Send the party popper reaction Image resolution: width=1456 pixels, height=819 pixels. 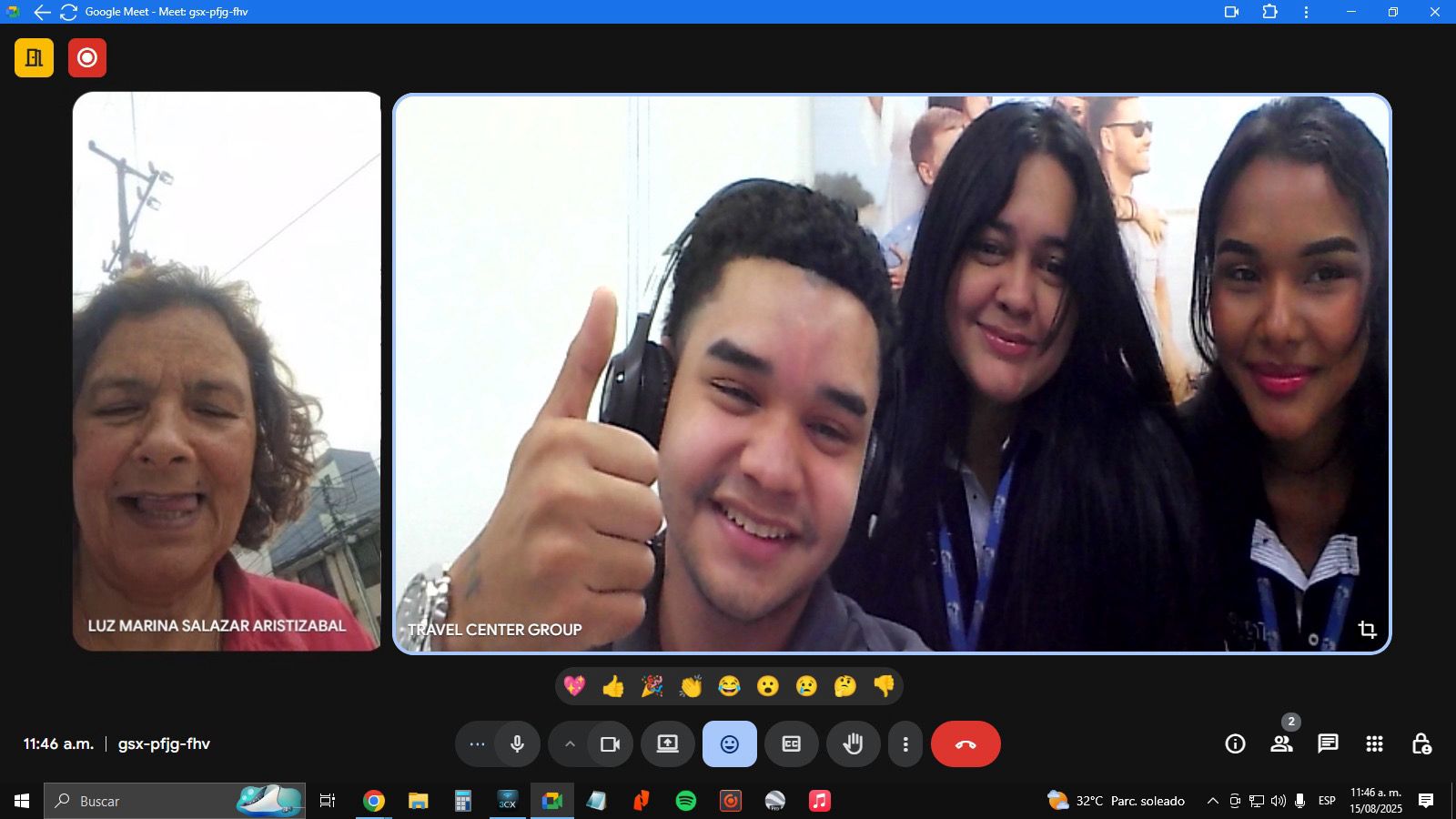coord(652,686)
